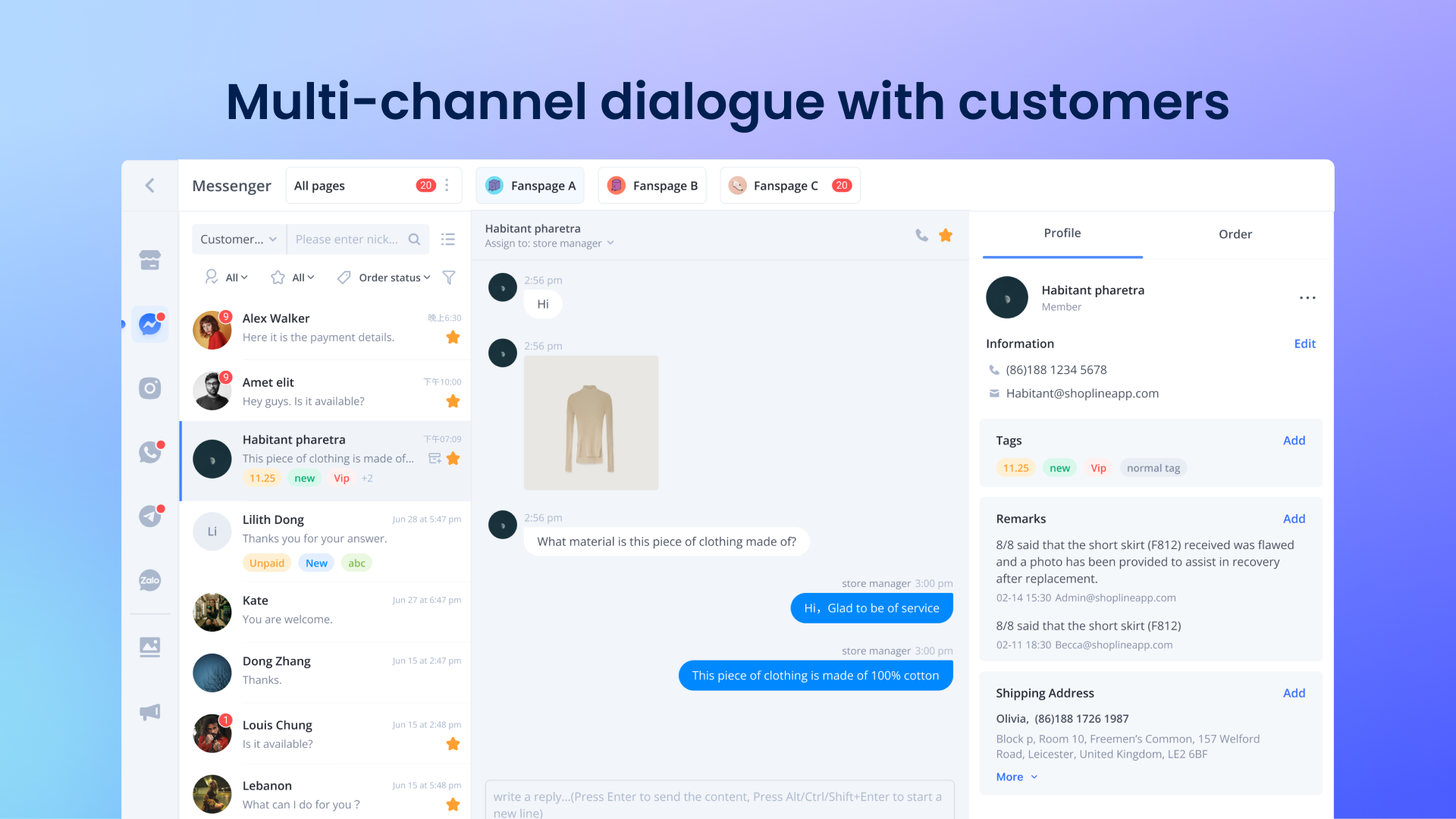This screenshot has width=1456, height=819.
Task: Click Edit next to Information
Action: tap(1304, 344)
